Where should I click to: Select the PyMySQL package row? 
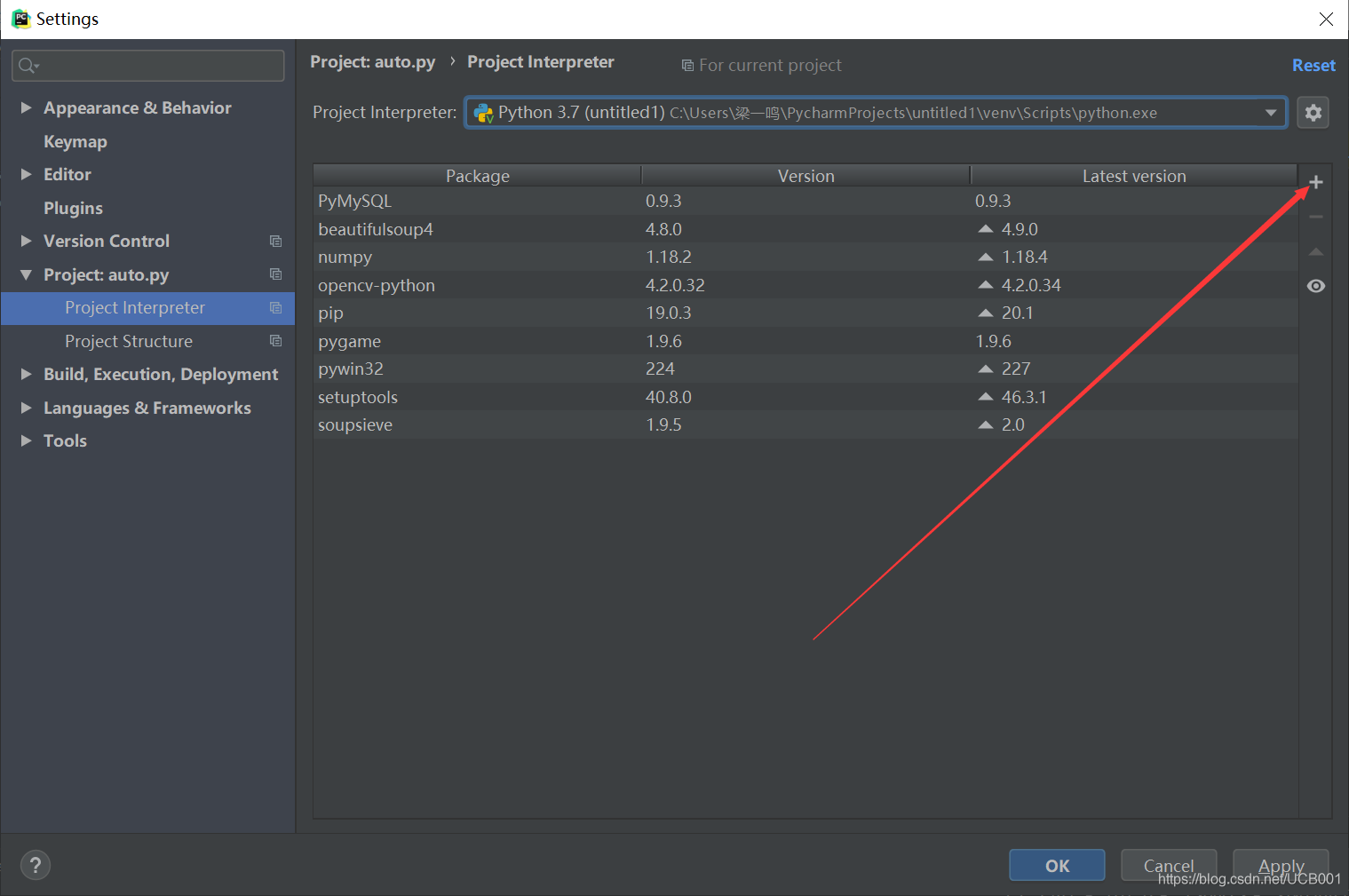tap(805, 201)
